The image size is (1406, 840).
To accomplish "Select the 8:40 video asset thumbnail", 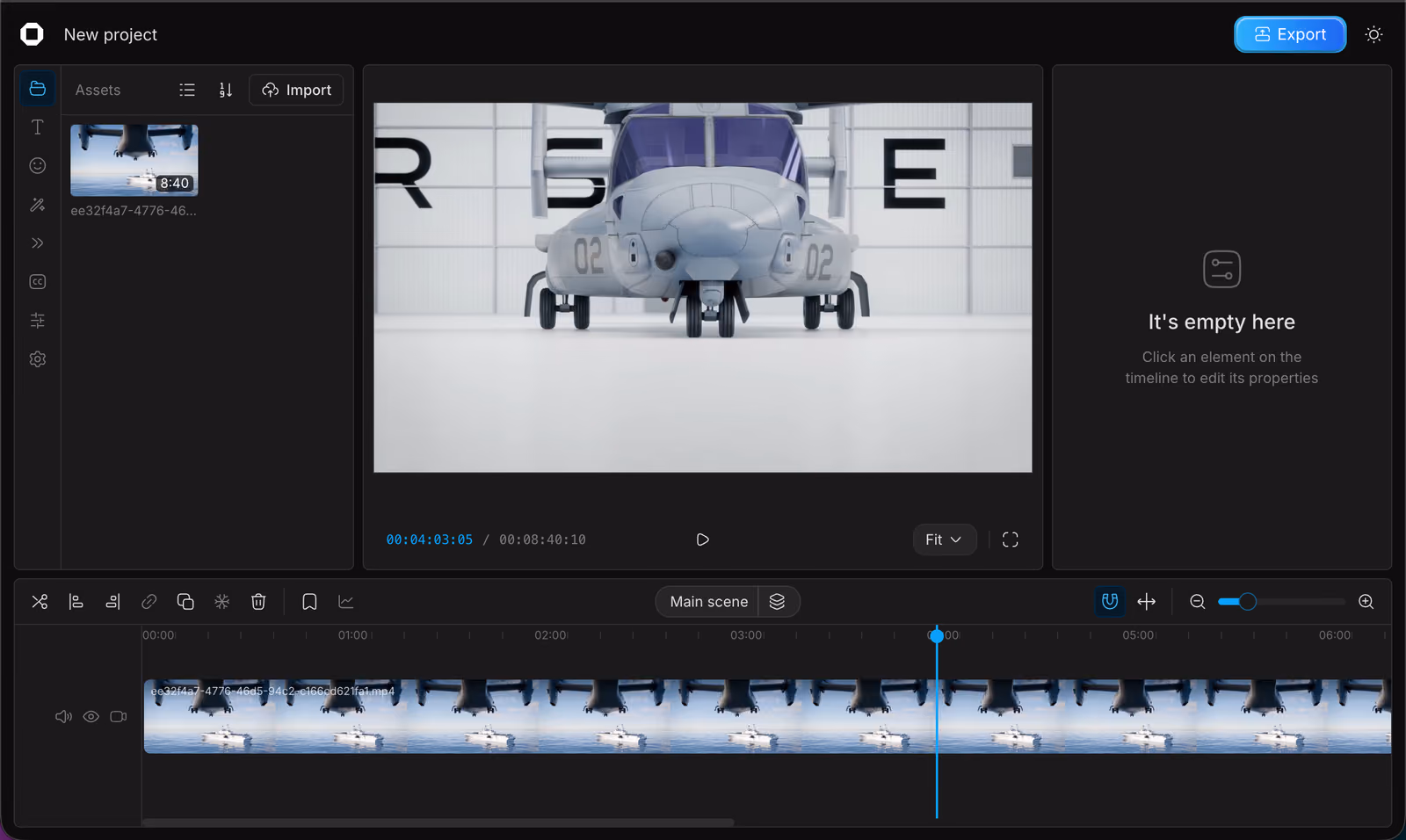I will coord(134,160).
